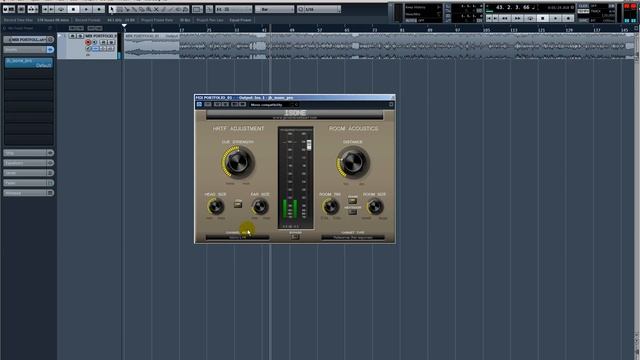Toggle switch between Head Size and Ear Size
The image size is (640, 360).
pyautogui.click(x=238, y=203)
